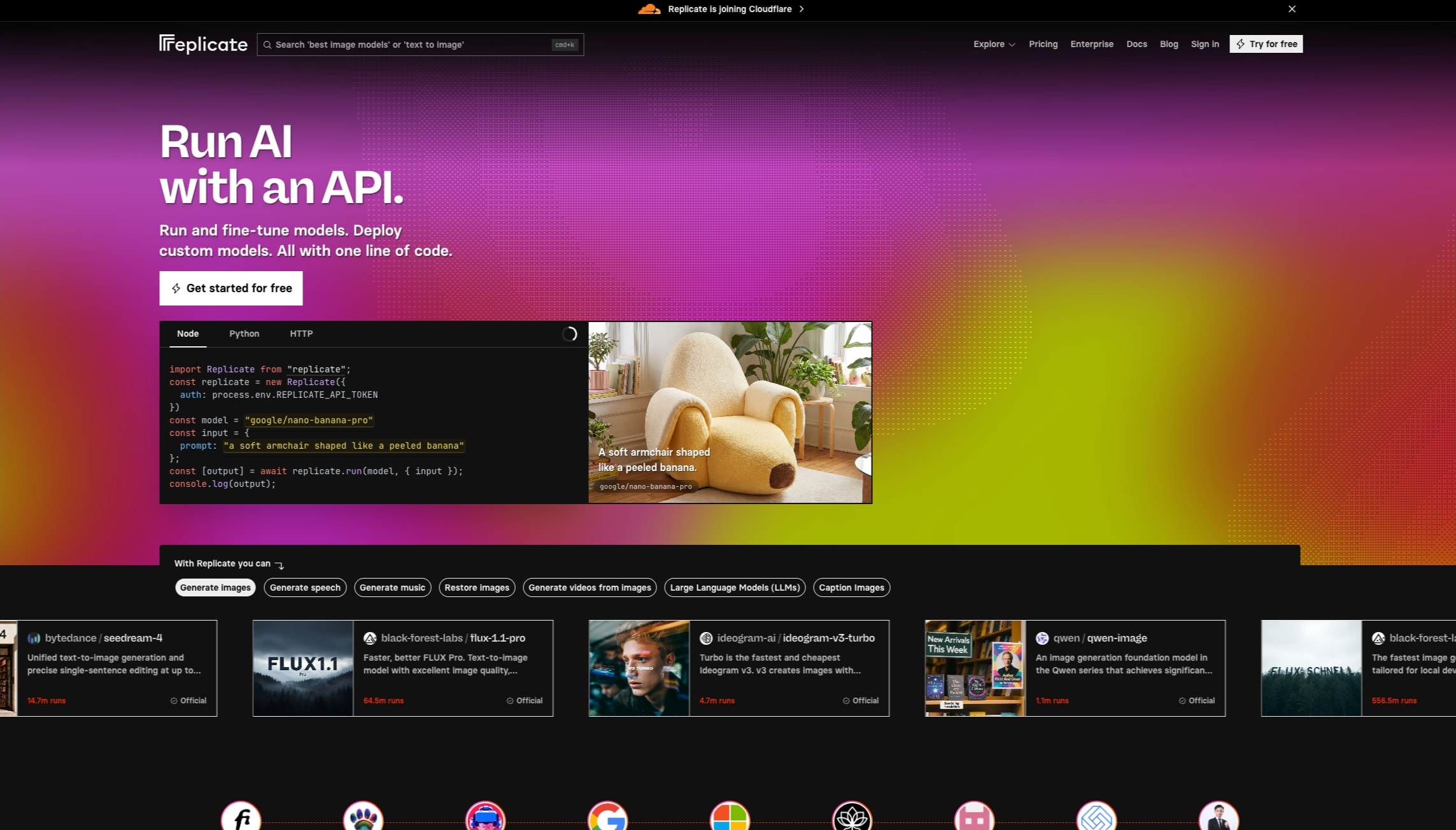The height and width of the screenshot is (830, 1456).
Task: Click the Try for free button
Action: (x=1266, y=44)
